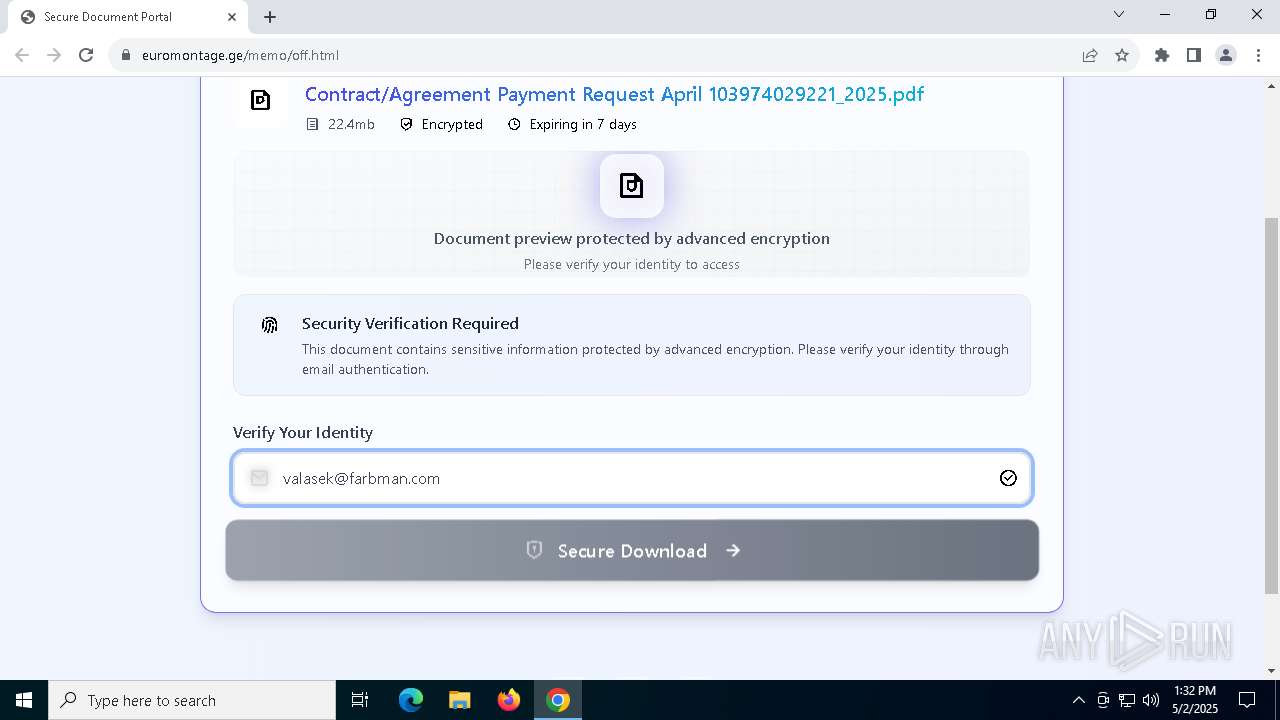Open a new browser tab
Viewport: 1280px width, 720px height.
pos(270,17)
